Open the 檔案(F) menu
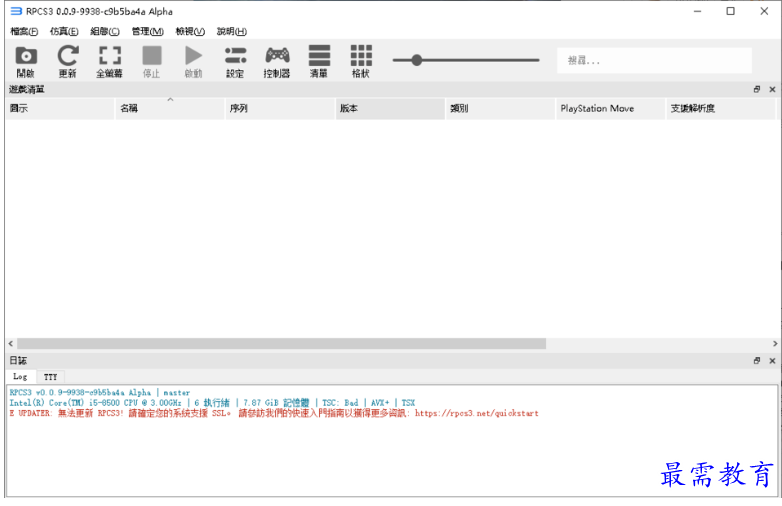The width and height of the screenshot is (782, 506). click(x=24, y=31)
